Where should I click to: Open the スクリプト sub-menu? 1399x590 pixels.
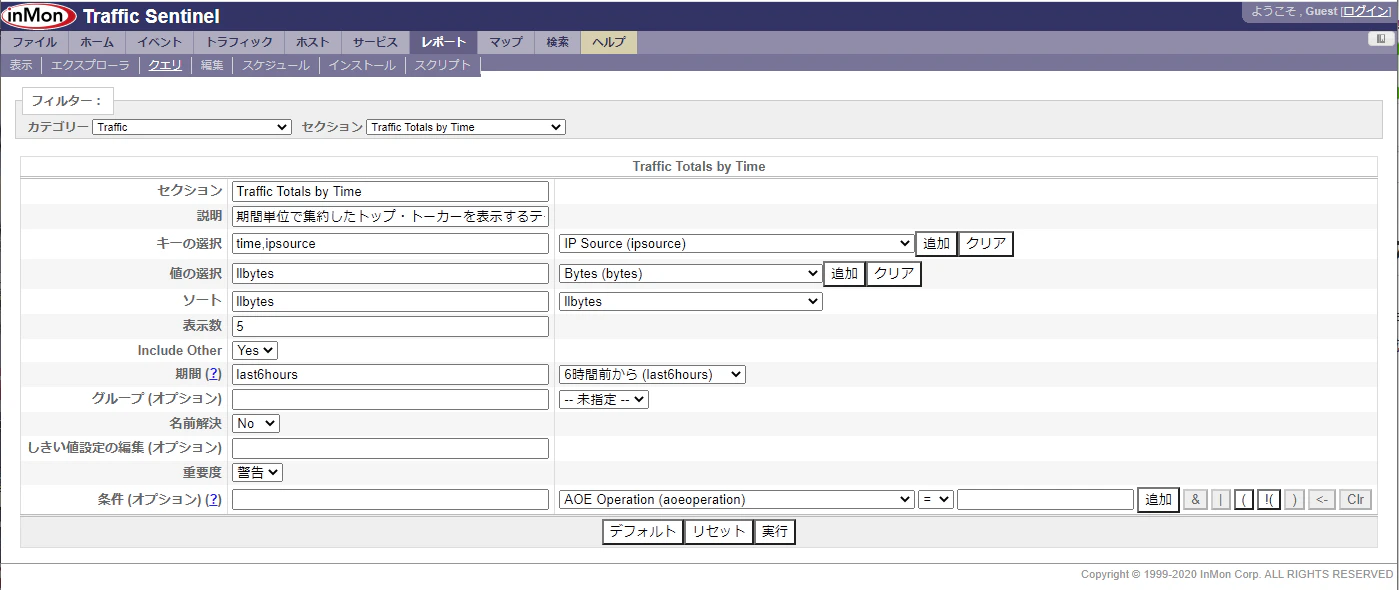442,65
